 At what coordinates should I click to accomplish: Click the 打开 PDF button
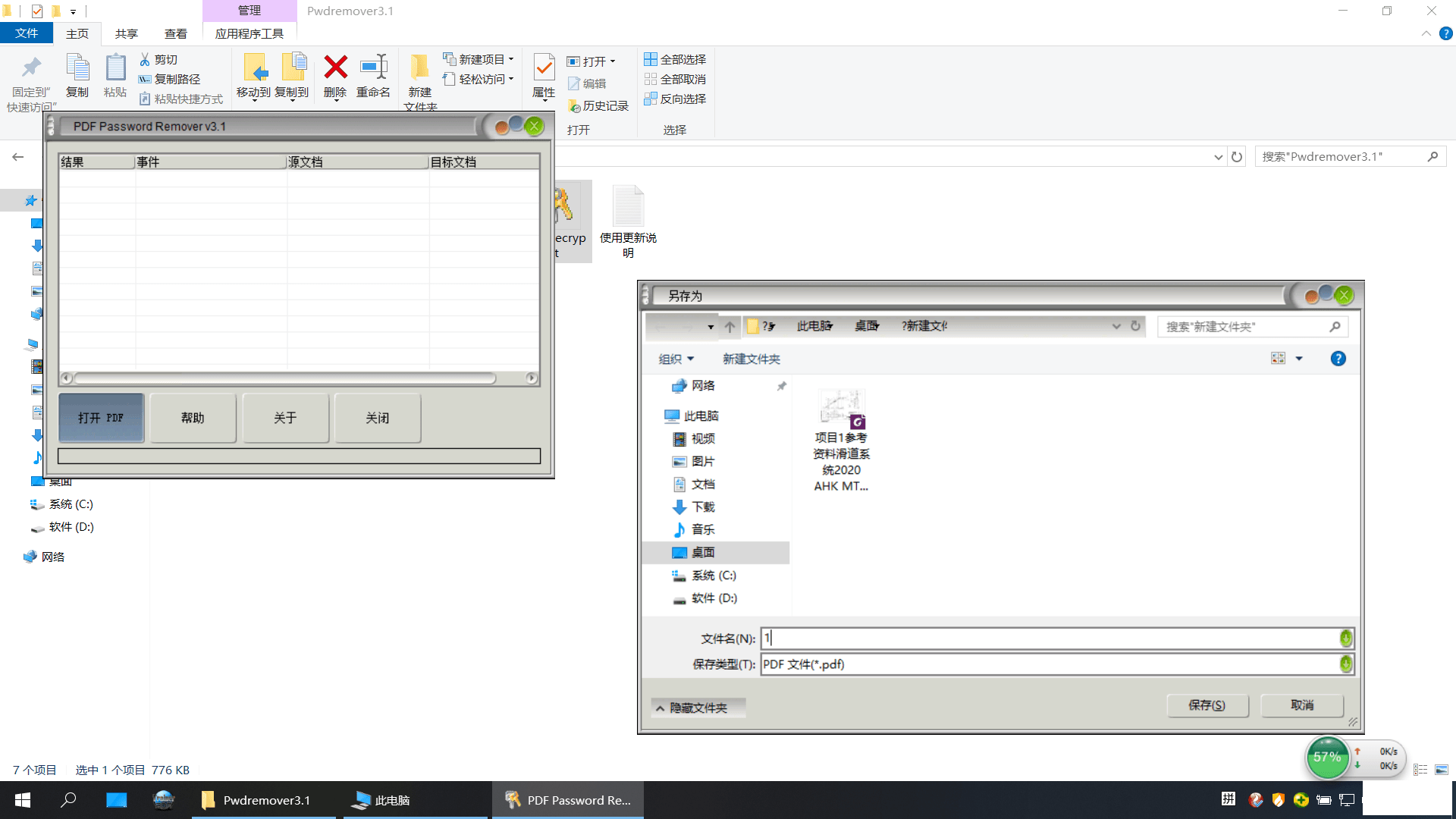101,418
